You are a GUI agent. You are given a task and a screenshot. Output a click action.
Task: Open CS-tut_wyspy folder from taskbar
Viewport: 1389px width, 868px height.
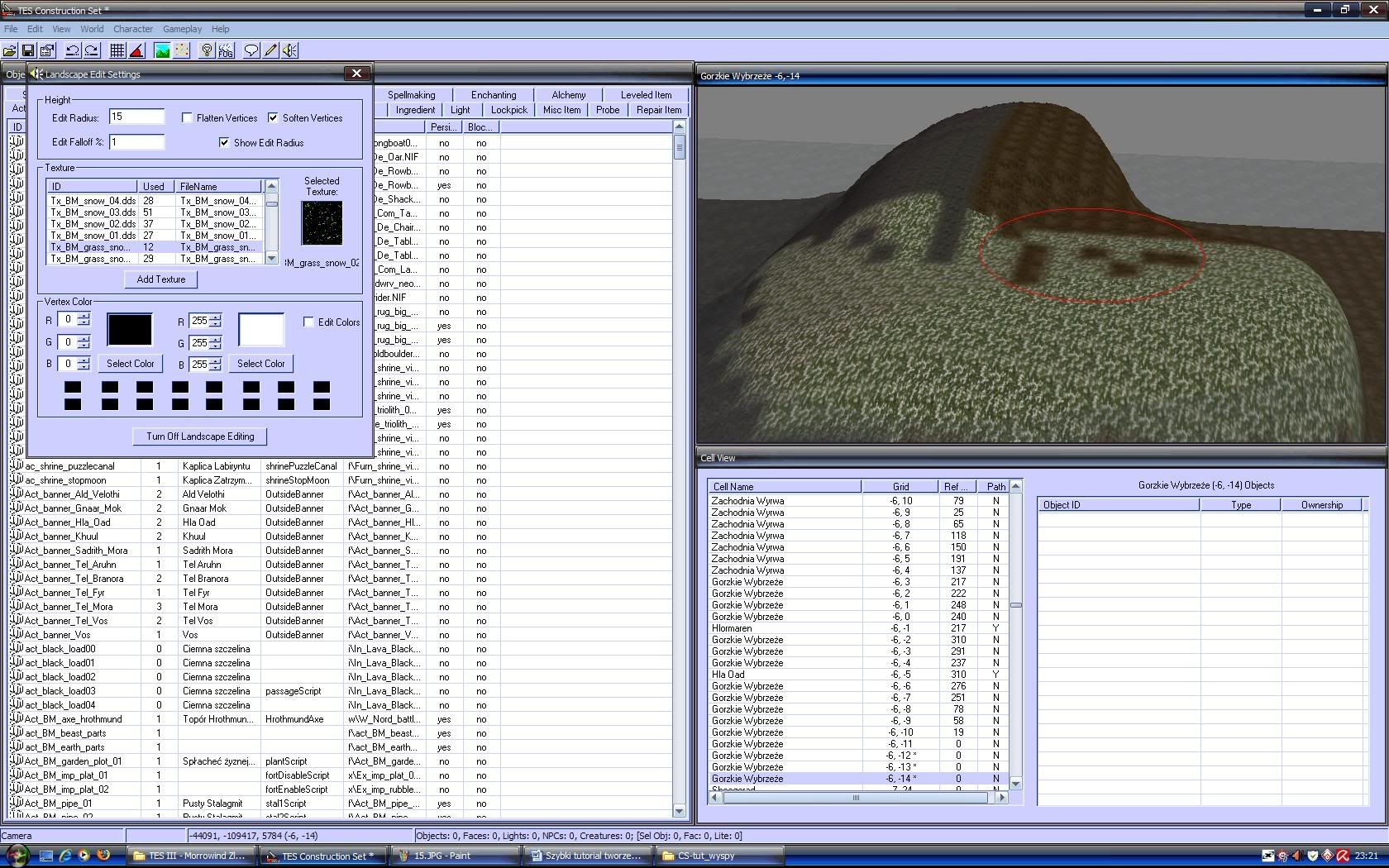pyautogui.click(x=718, y=856)
